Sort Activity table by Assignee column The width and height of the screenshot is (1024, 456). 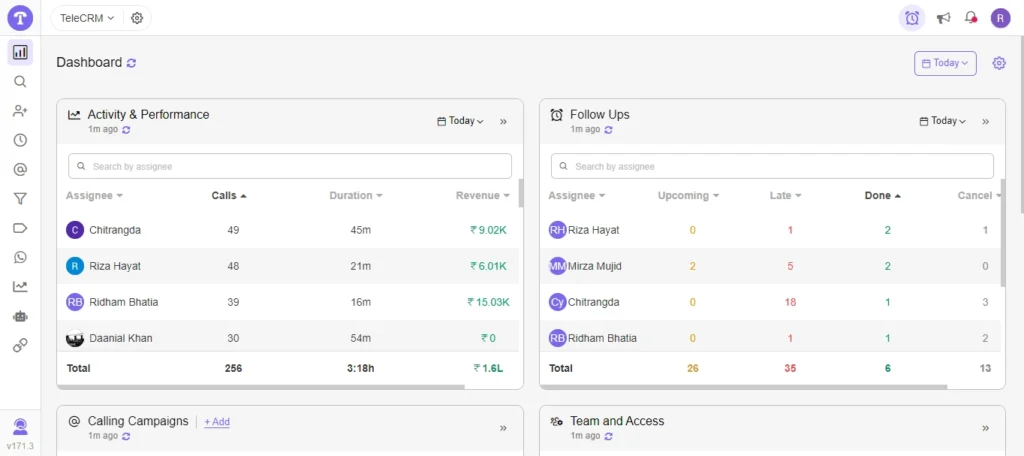[95, 195]
